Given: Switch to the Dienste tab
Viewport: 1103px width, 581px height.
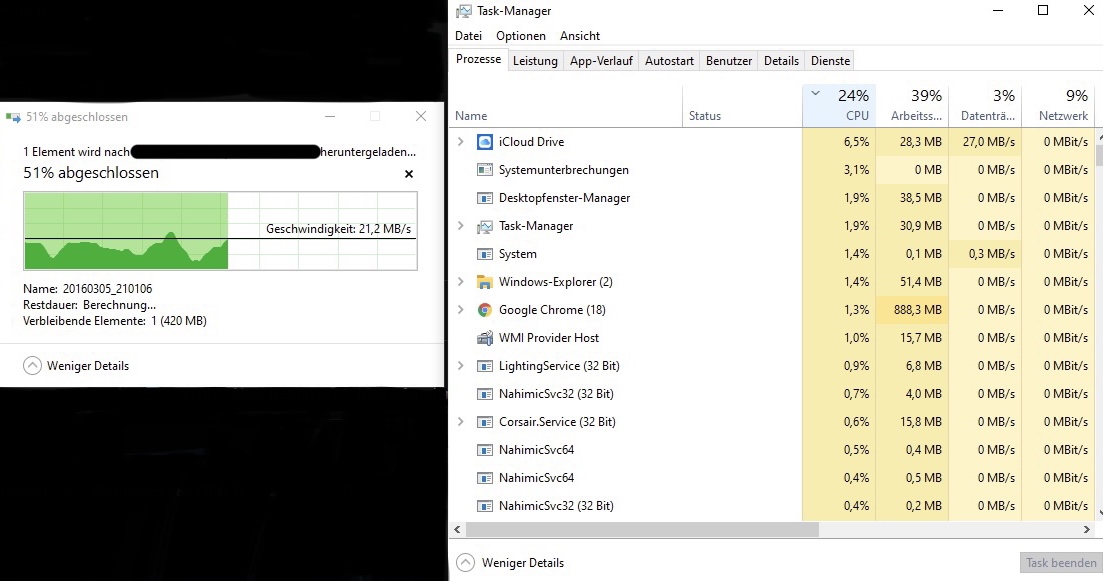Looking at the screenshot, I should coord(831,61).
